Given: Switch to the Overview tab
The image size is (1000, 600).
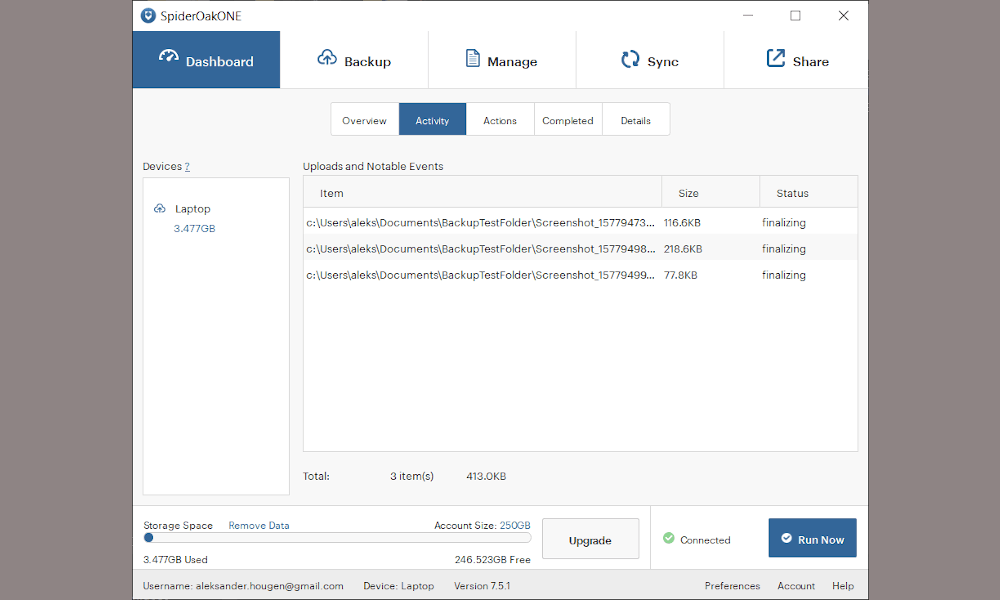Looking at the screenshot, I should pyautogui.click(x=365, y=120).
